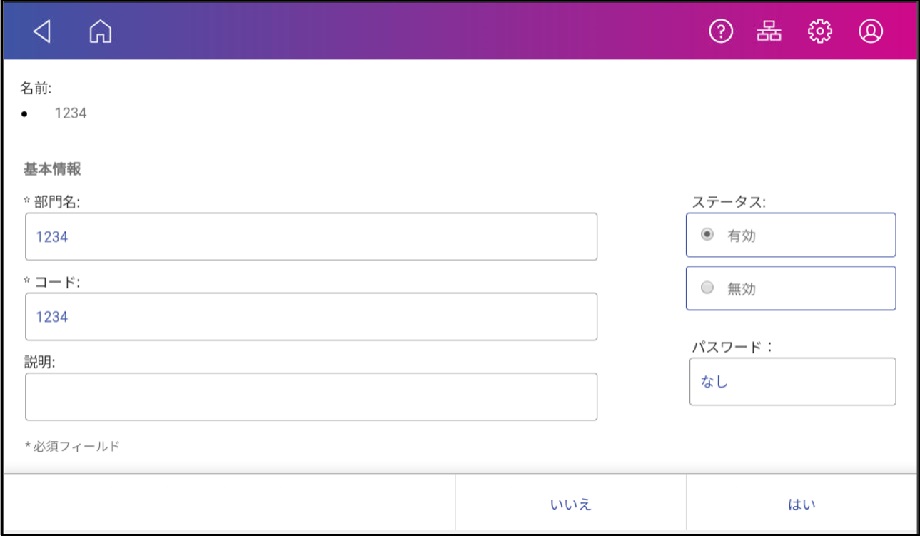The width and height of the screenshot is (920, 536).
Task: Open the settings gear icon
Action: point(820,31)
